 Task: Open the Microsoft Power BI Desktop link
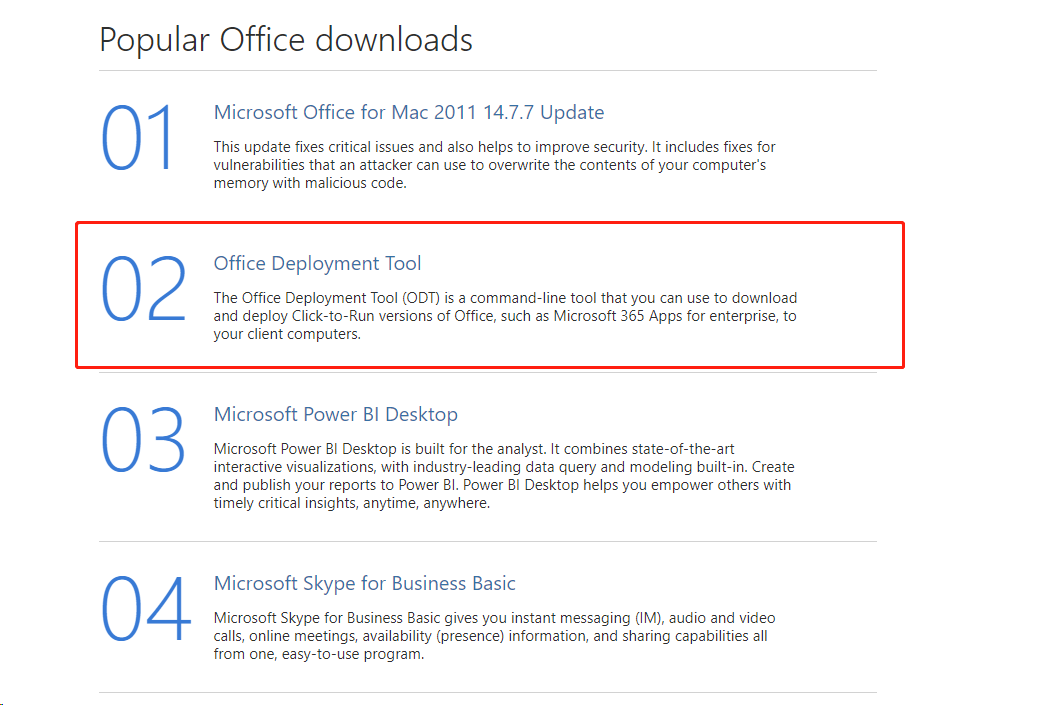[336, 413]
